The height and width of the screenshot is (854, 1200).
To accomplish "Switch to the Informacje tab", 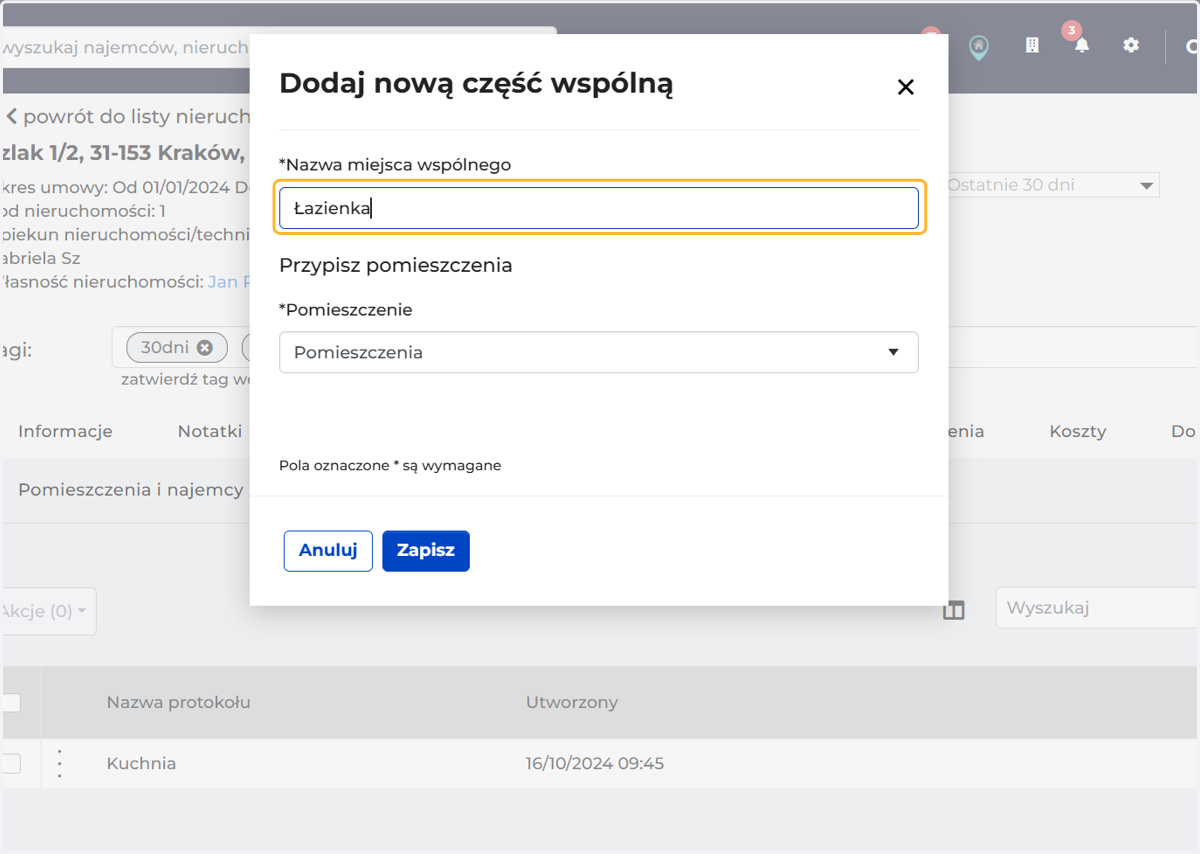I will pos(65,431).
